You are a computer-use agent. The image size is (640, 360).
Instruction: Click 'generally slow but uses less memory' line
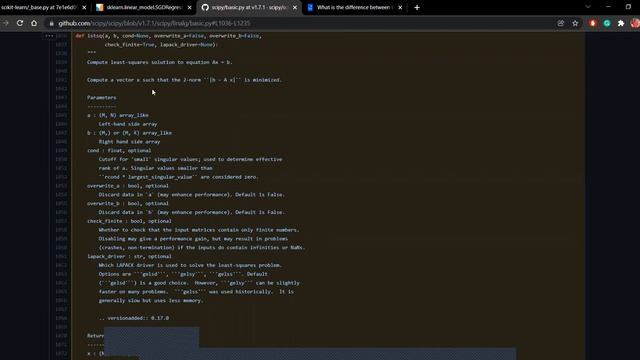pyautogui.click(x=151, y=301)
